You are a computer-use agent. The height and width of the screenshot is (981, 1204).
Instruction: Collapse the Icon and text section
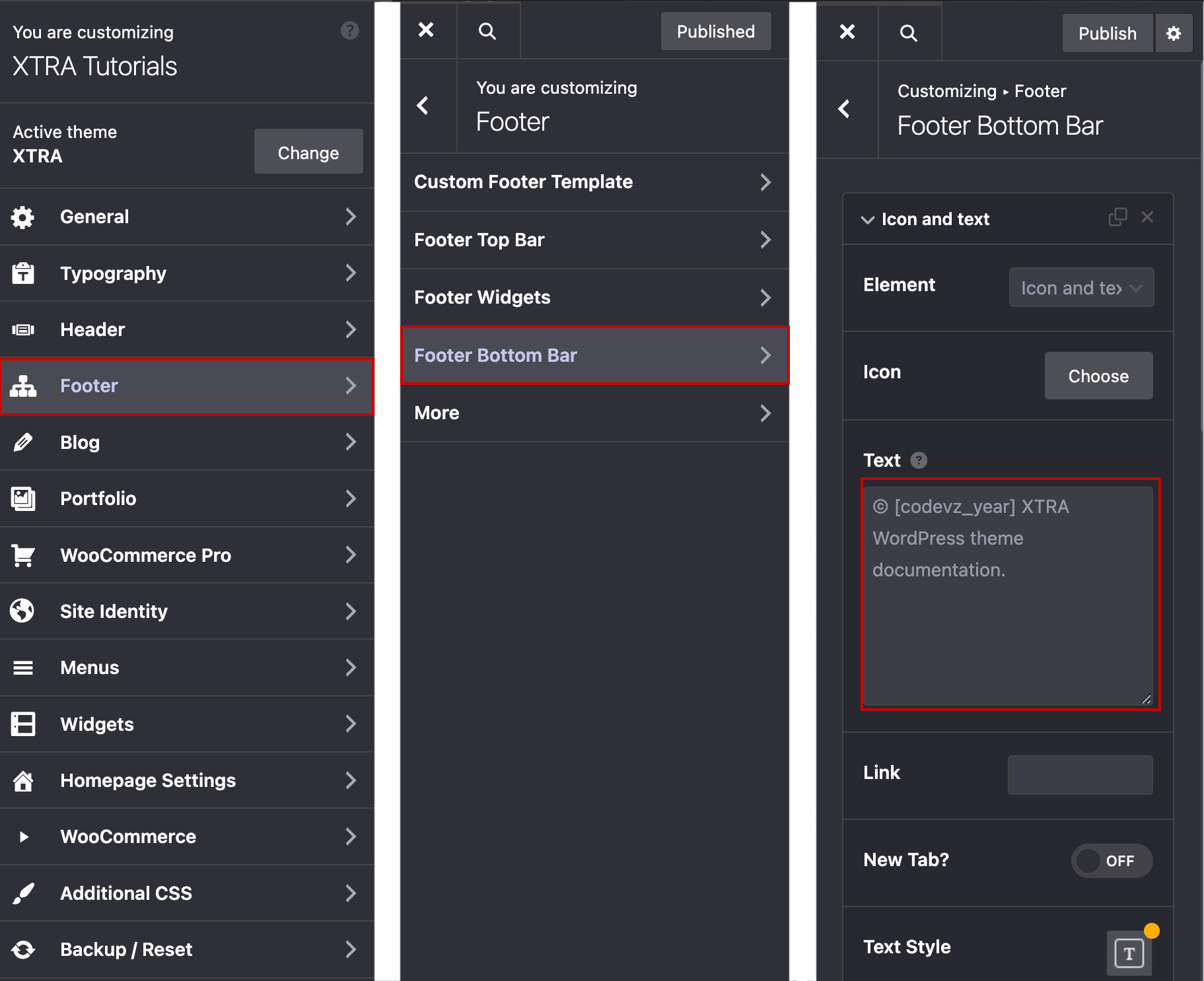tap(868, 220)
